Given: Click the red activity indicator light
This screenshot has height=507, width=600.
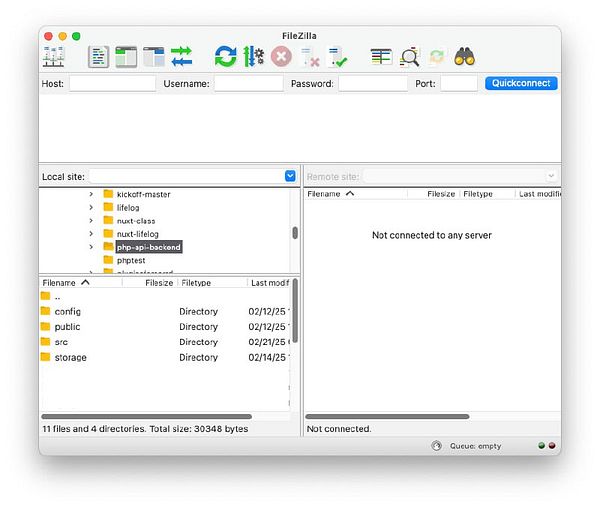Looking at the screenshot, I should (x=552, y=446).
